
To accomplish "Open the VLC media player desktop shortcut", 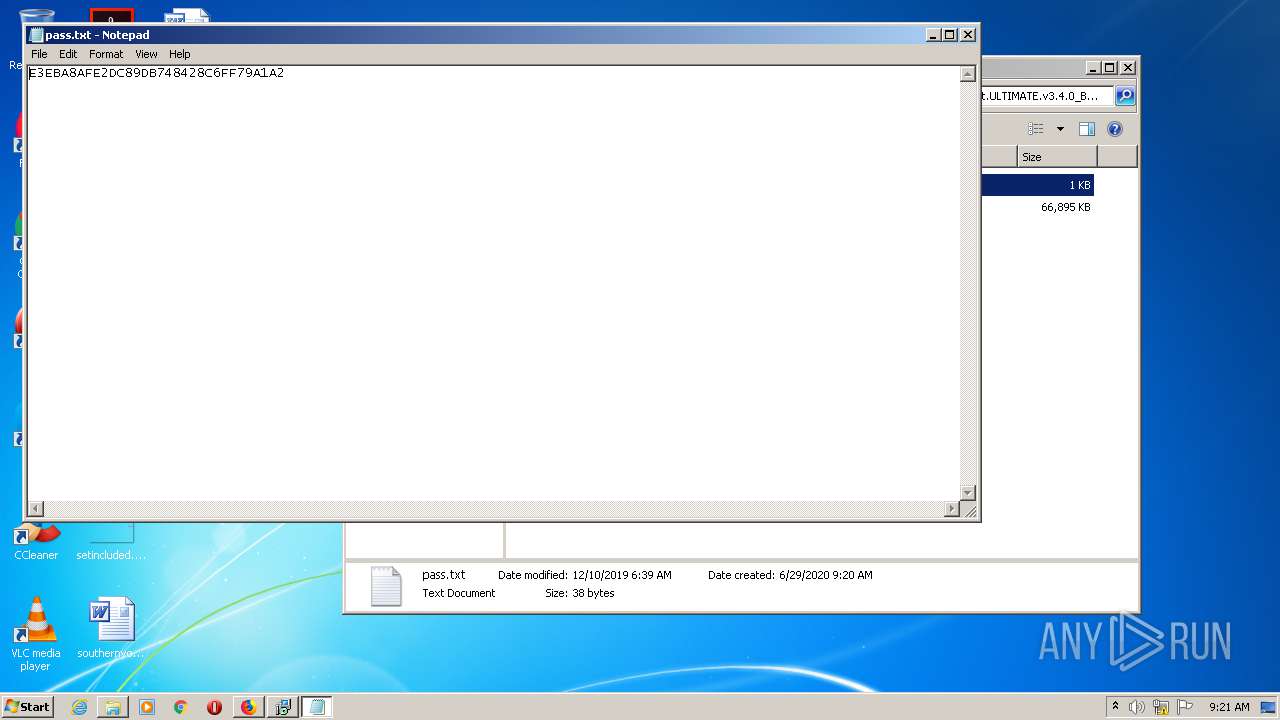I will coord(36,634).
